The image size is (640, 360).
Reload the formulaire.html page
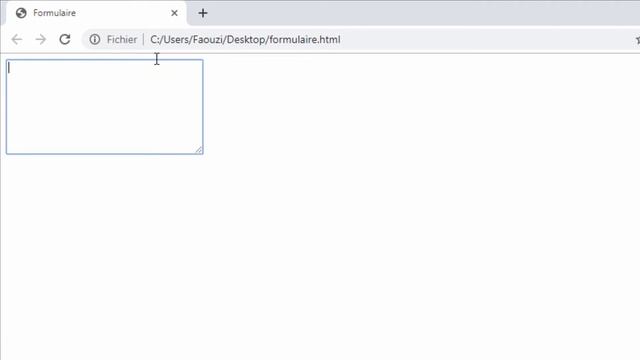(x=65, y=40)
